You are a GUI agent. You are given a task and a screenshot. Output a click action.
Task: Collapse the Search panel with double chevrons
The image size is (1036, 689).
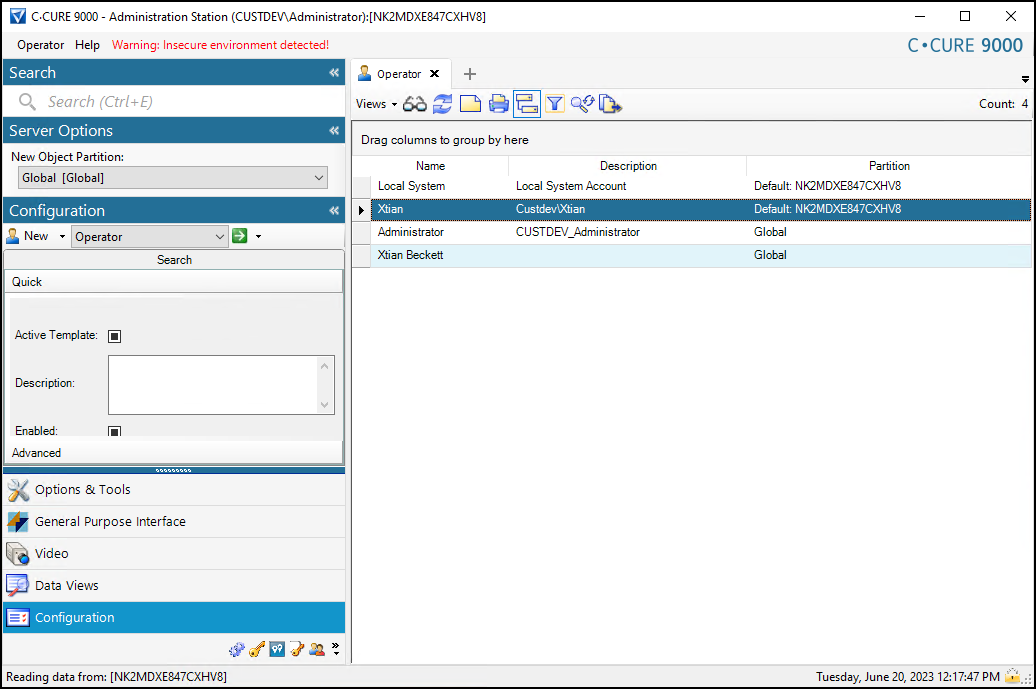[333, 72]
